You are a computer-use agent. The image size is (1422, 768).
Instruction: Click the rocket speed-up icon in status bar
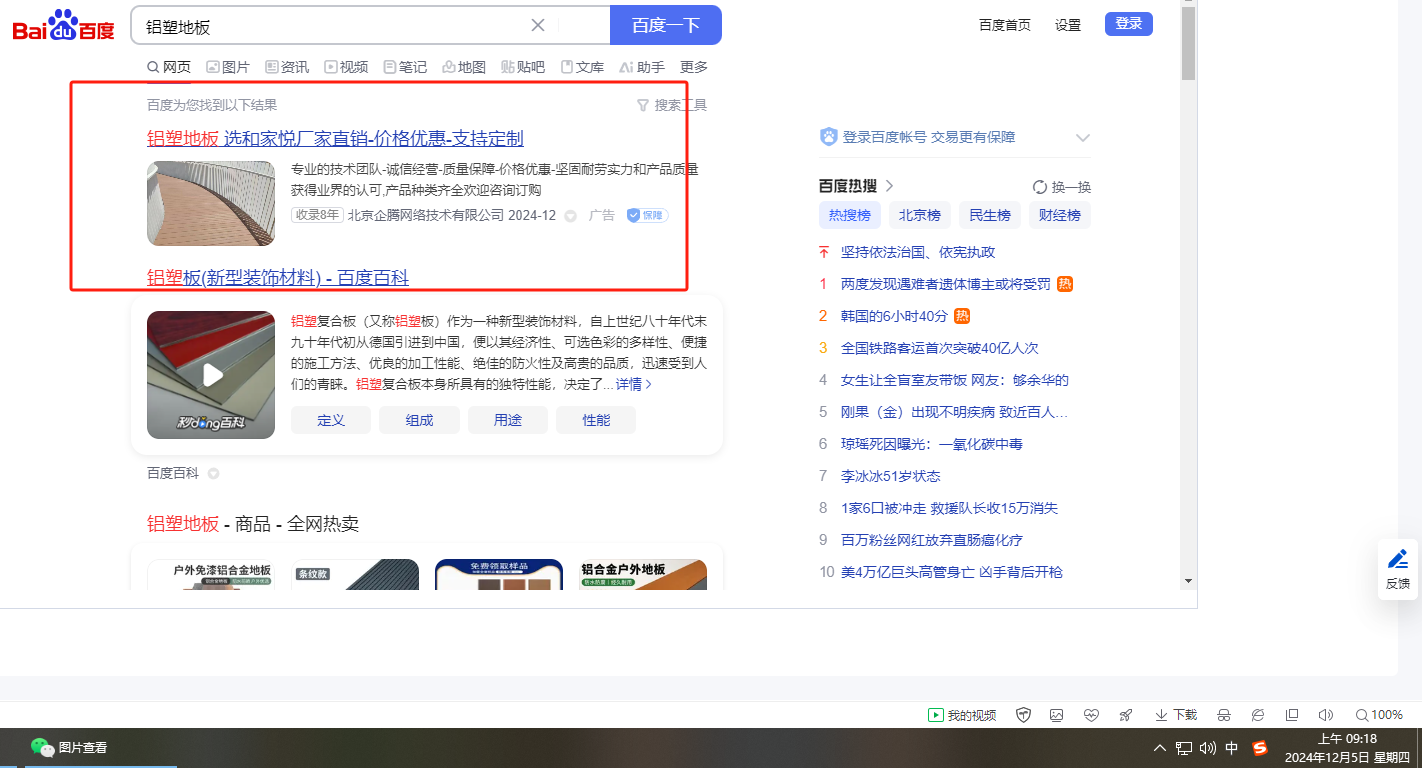click(1125, 715)
